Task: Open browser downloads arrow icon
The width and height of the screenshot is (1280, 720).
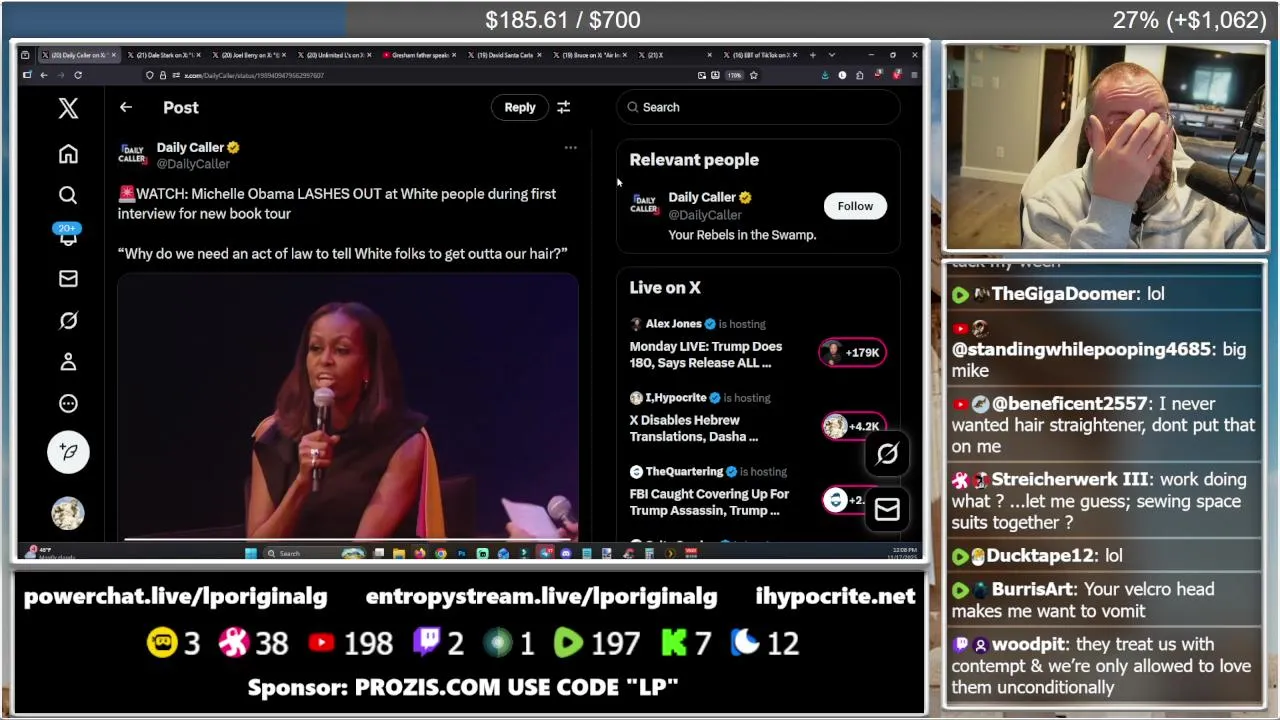Action: tap(825, 75)
